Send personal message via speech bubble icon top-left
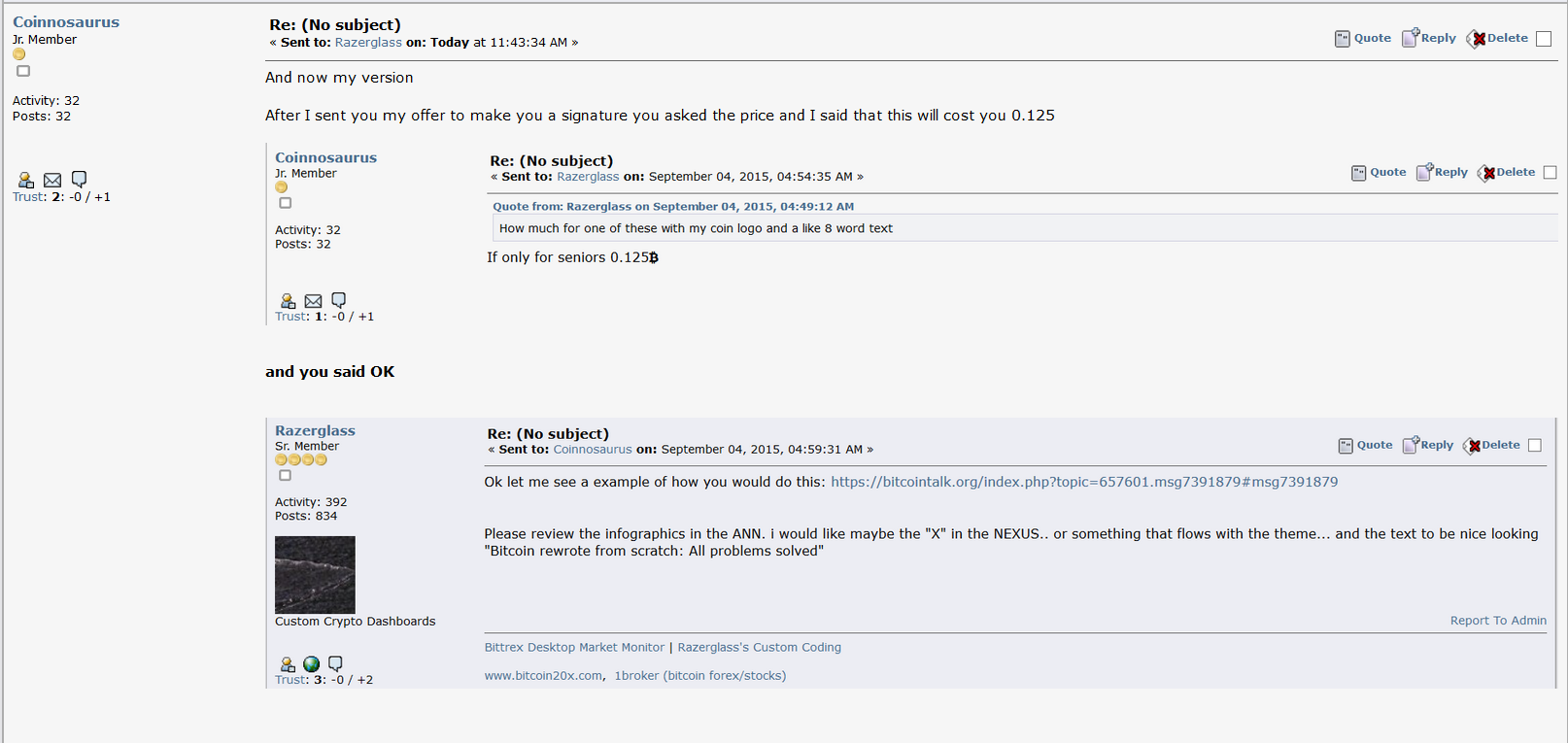The image size is (1568, 743). (80, 179)
